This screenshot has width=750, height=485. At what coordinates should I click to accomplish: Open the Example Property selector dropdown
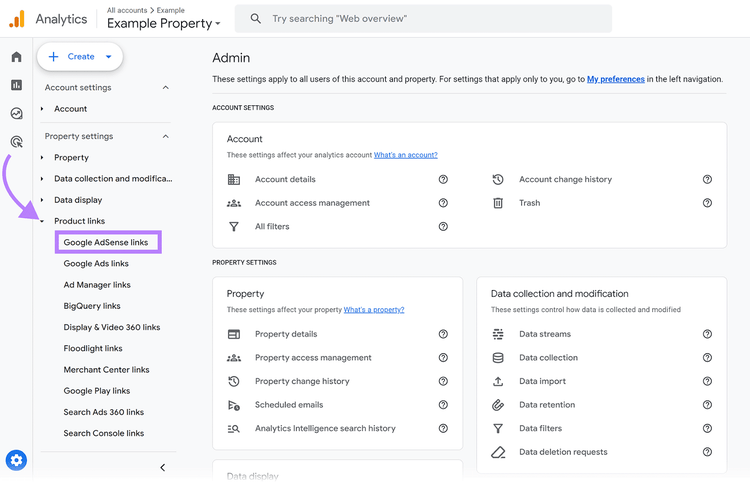[x=164, y=23]
